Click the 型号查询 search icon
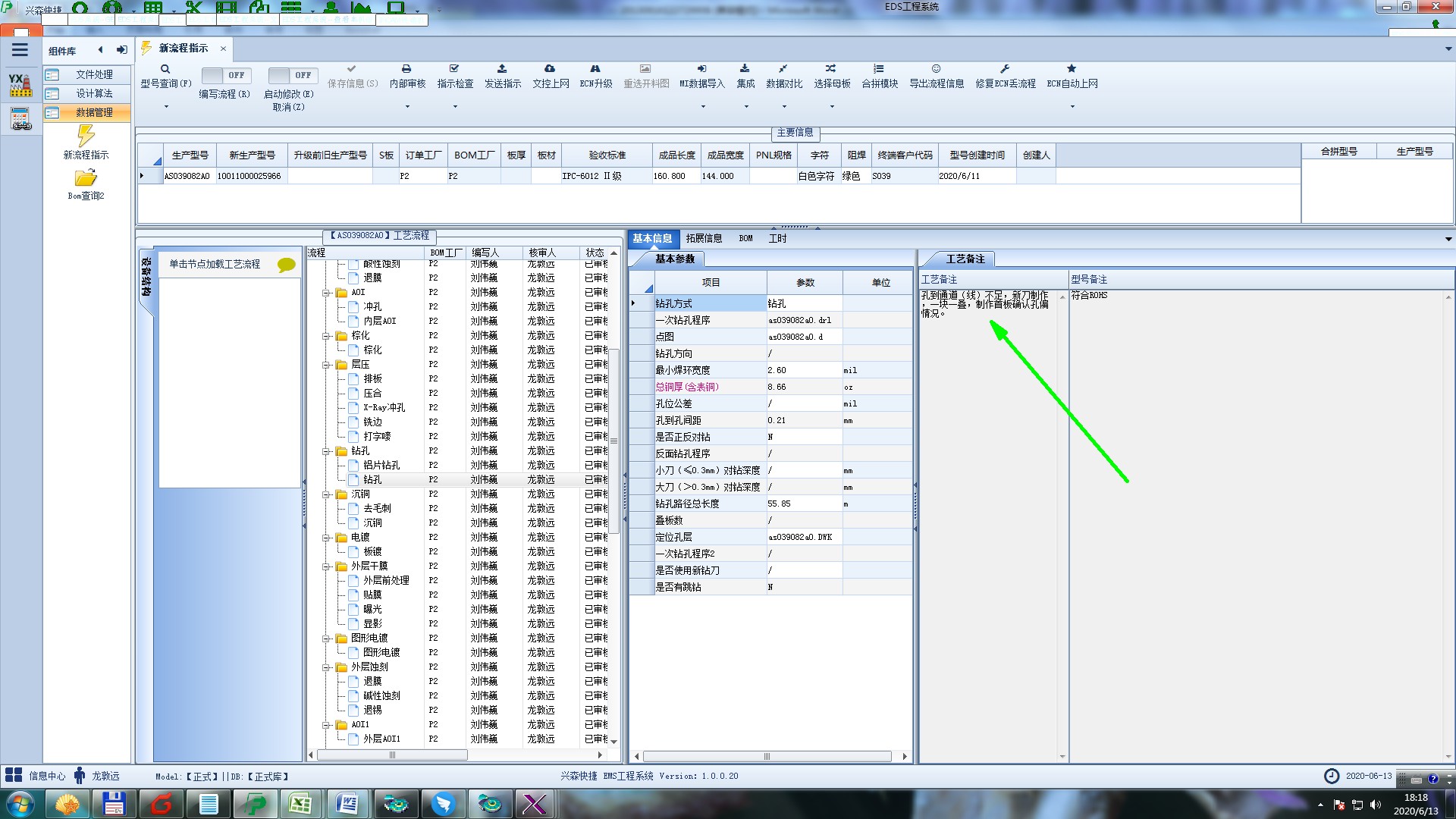 point(165,69)
